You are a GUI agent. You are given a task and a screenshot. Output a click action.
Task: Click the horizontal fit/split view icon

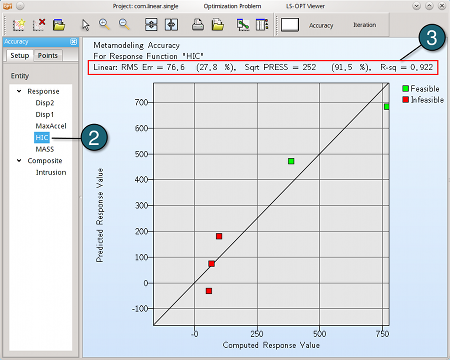click(171, 25)
